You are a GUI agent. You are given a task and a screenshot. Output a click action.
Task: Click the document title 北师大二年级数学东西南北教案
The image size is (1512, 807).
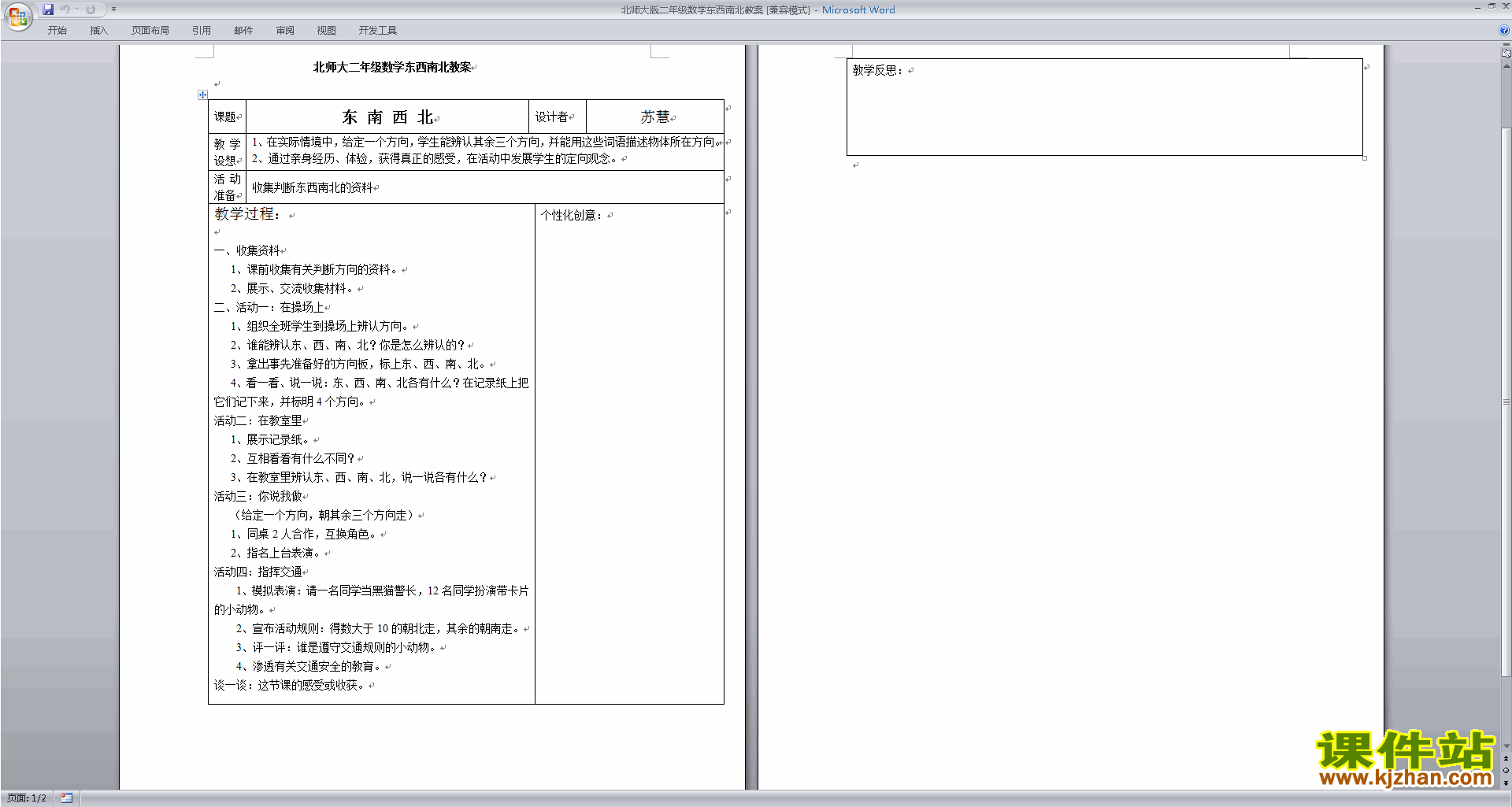[x=392, y=68]
